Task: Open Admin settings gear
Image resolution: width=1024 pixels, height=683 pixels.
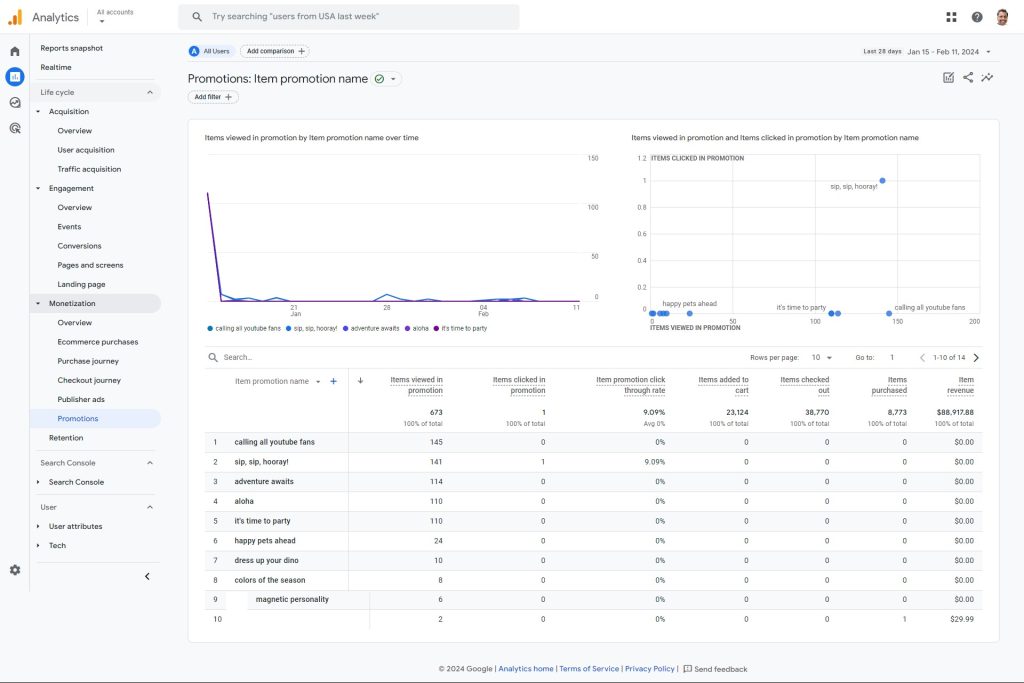Action: click(x=14, y=570)
